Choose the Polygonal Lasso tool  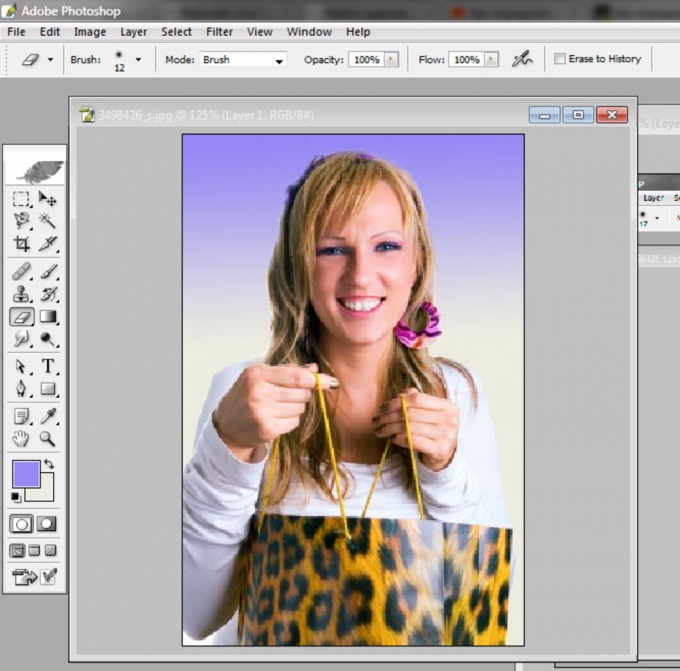(21, 221)
